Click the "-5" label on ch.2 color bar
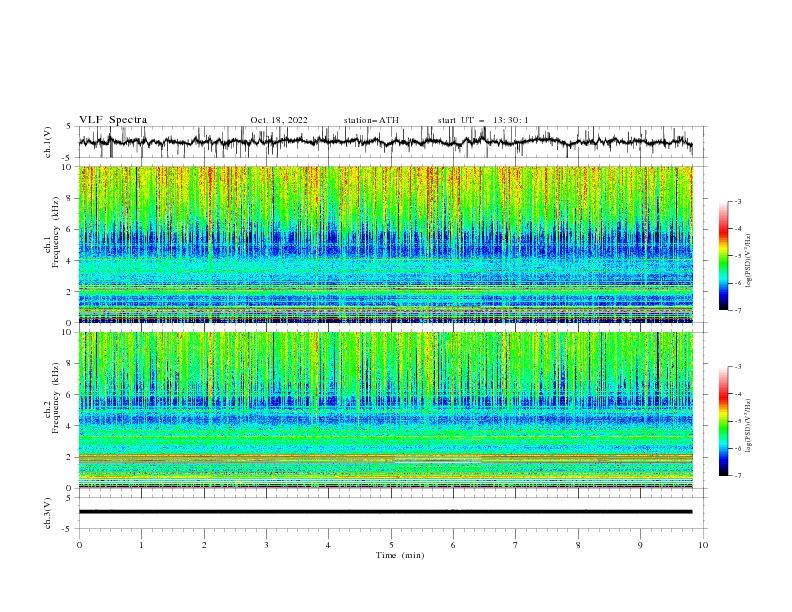The image size is (792, 612). click(x=738, y=421)
